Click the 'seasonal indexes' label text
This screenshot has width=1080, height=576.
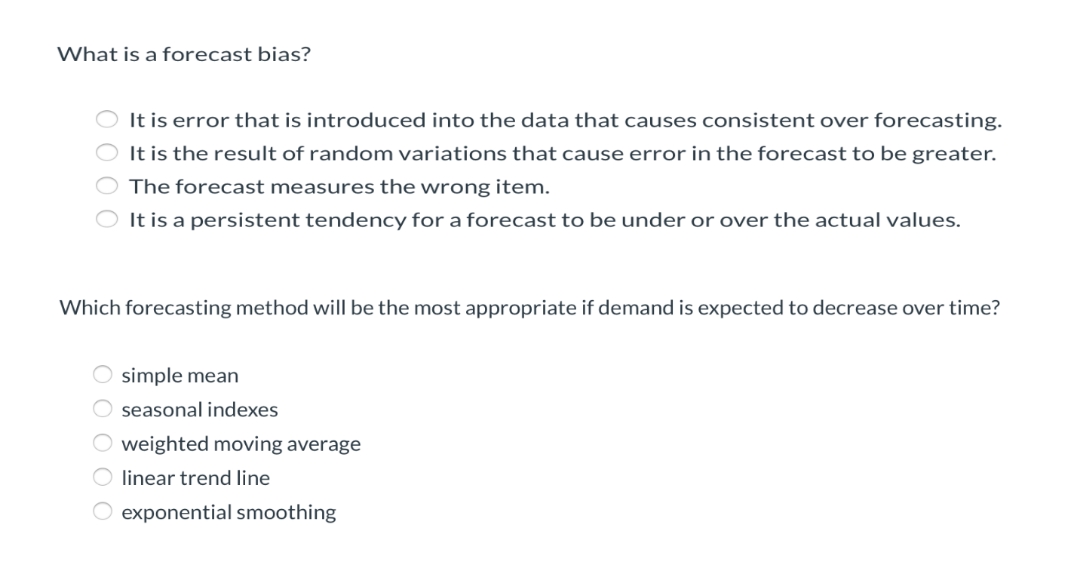point(199,409)
